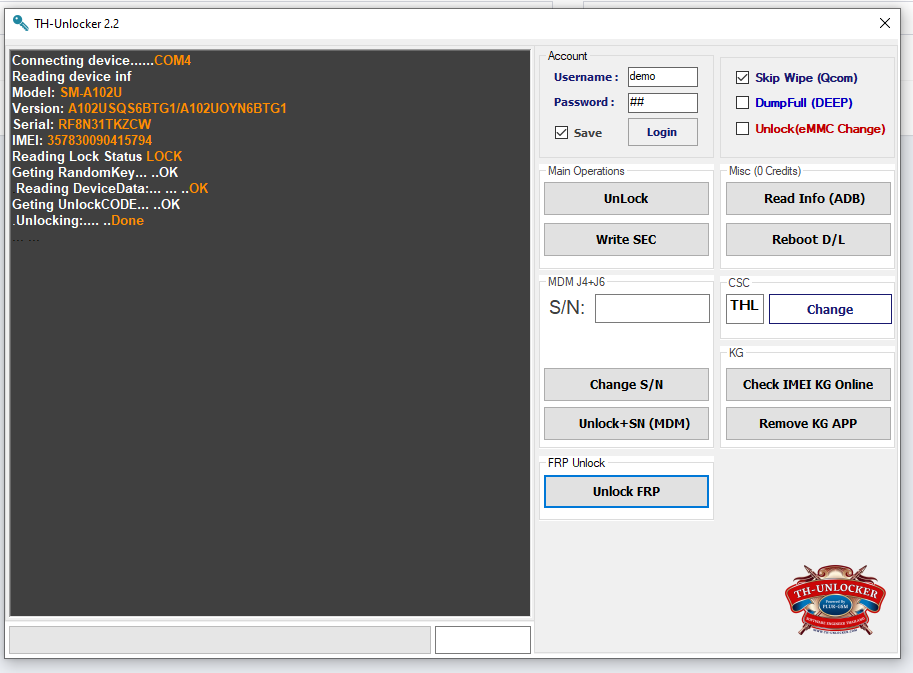This screenshot has height=673, width=913.
Task: Click the IMEI value 357830090415794
Action: pos(100,140)
